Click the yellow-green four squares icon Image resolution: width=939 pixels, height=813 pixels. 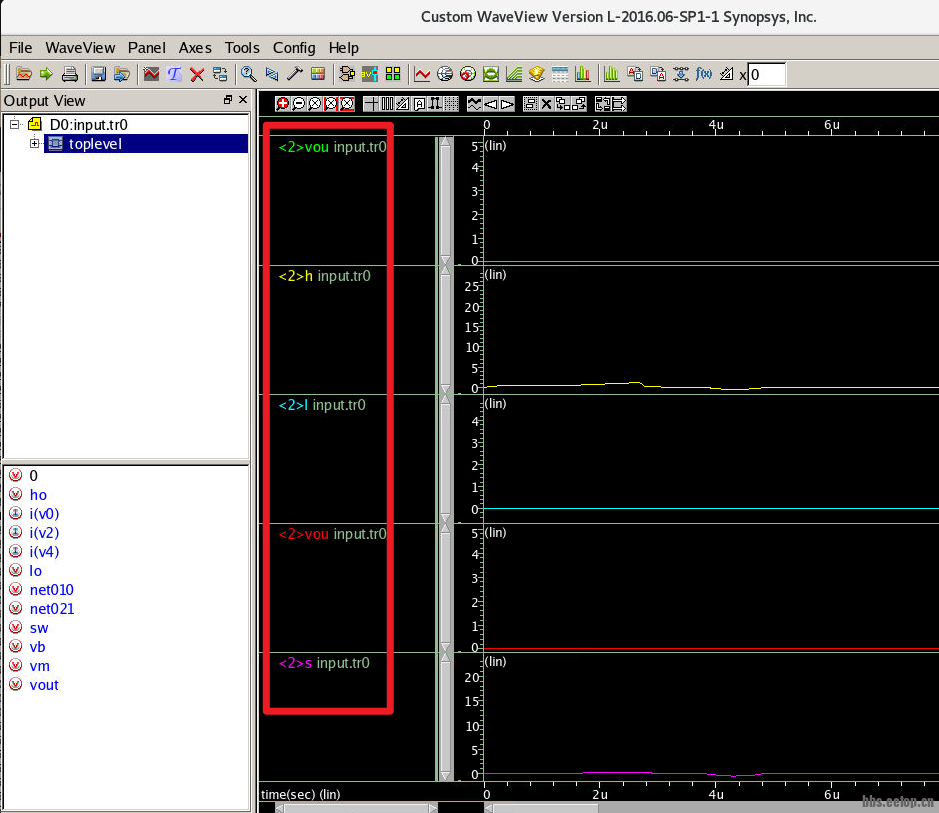click(393, 74)
